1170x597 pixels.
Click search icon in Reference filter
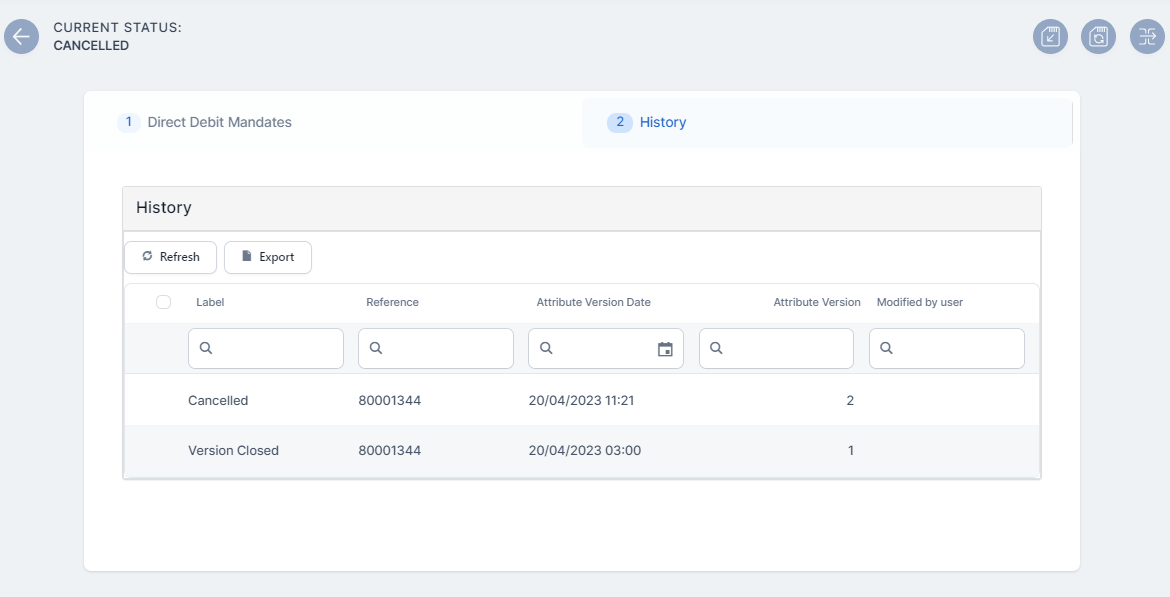click(376, 349)
